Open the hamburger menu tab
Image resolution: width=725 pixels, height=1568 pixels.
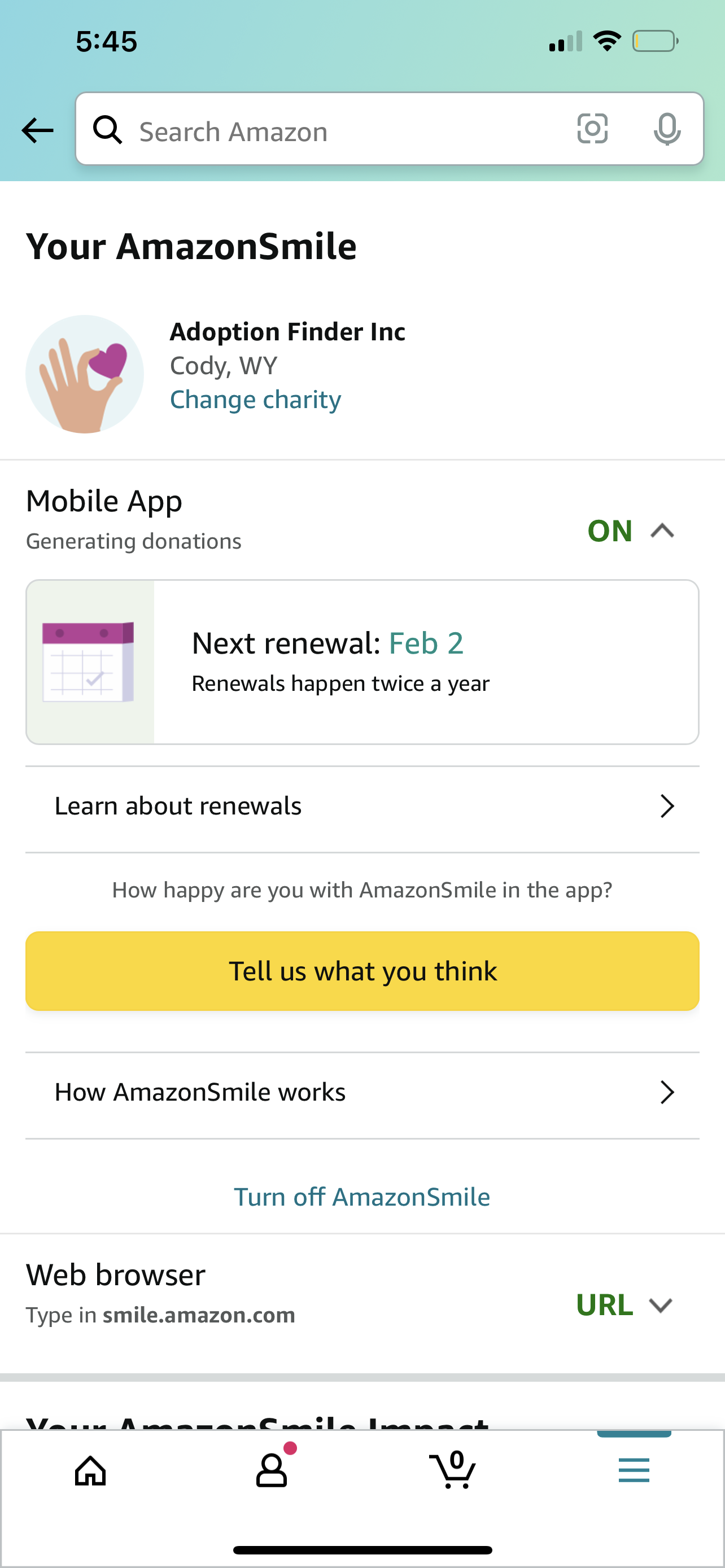coord(634,1470)
